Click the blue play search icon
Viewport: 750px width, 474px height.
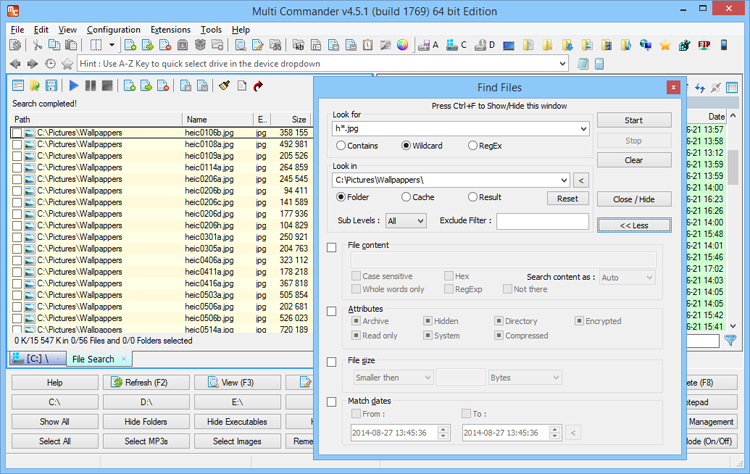coord(74,86)
